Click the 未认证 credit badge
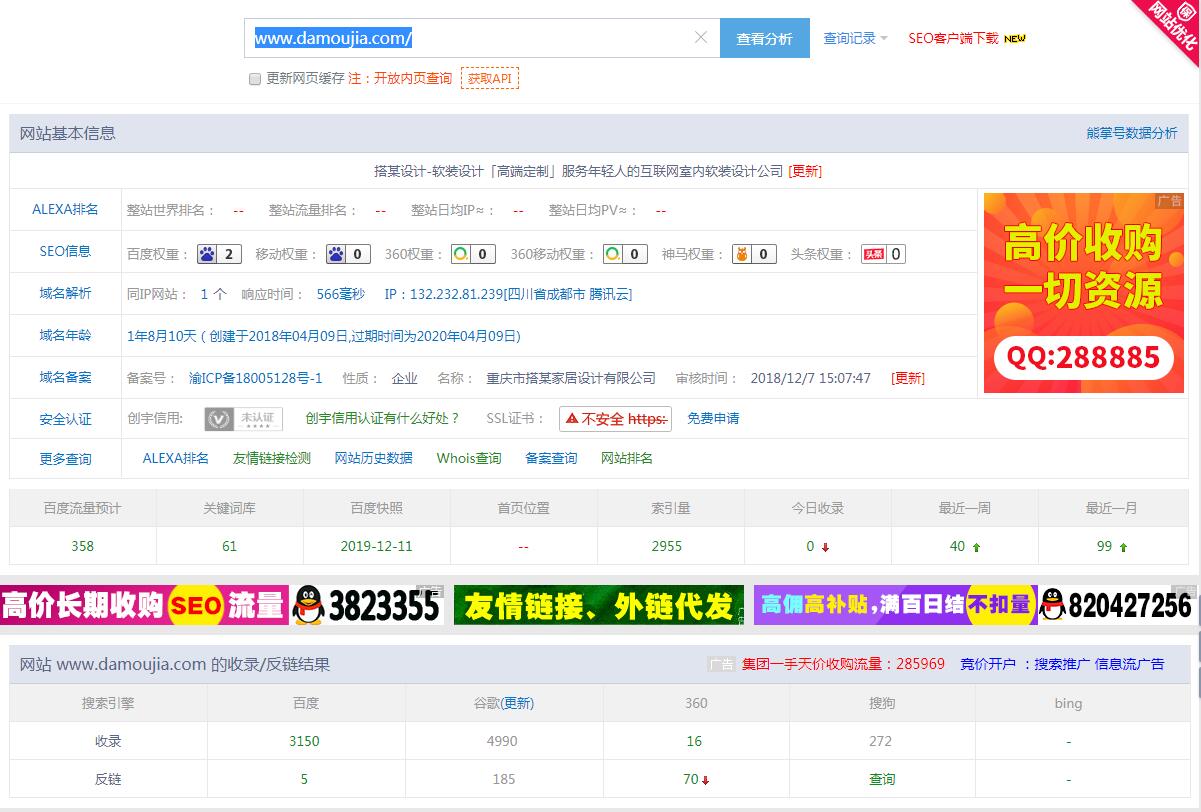The image size is (1201, 812). point(244,419)
